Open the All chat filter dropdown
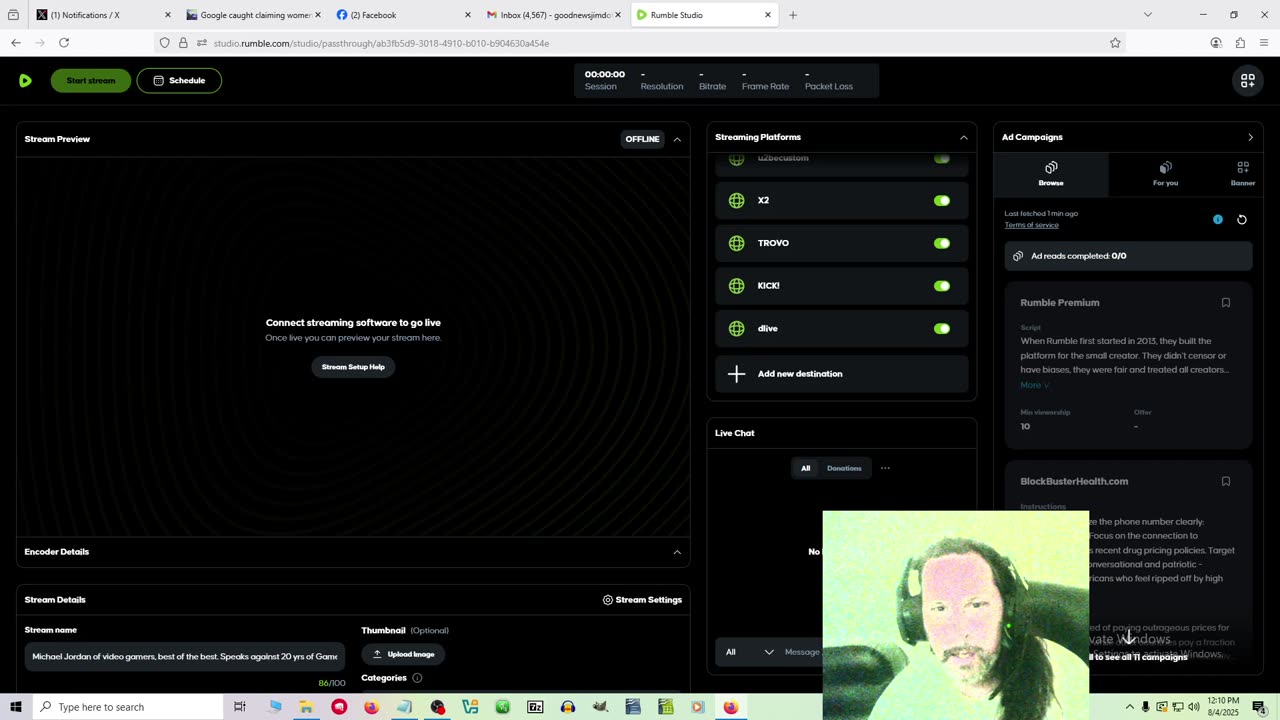1280x720 pixels. click(x=749, y=652)
